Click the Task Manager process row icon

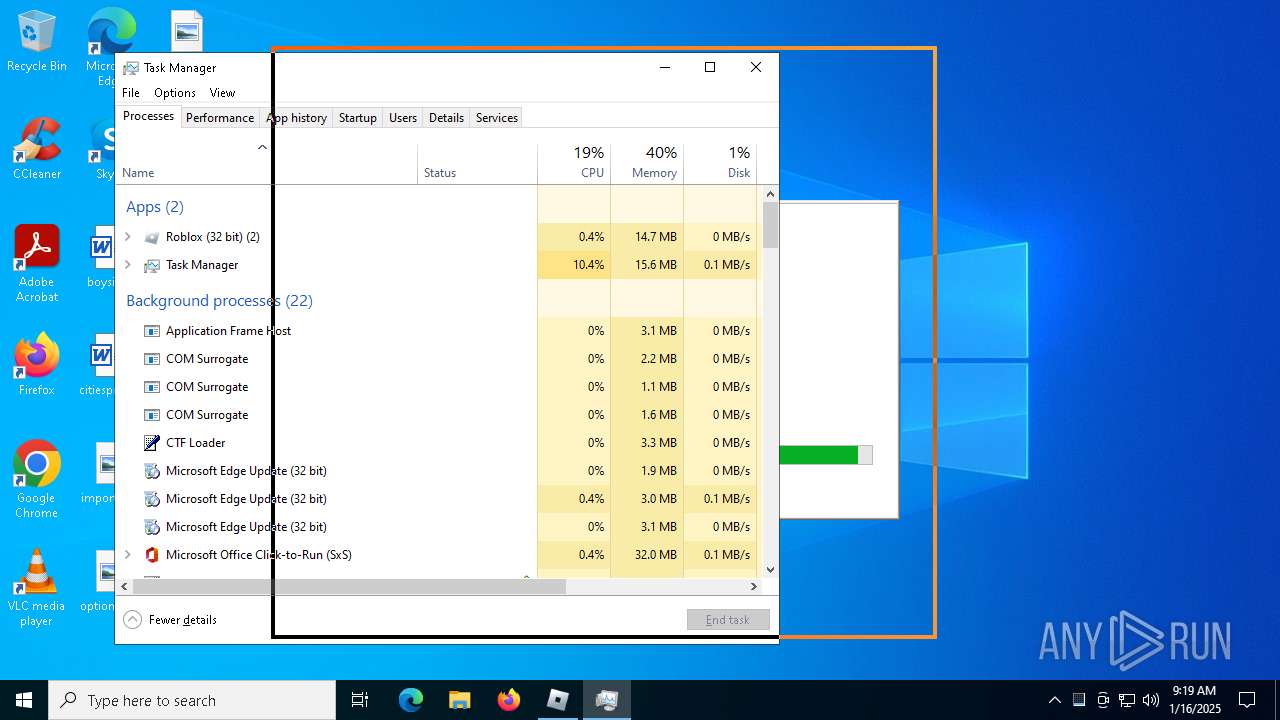point(152,265)
